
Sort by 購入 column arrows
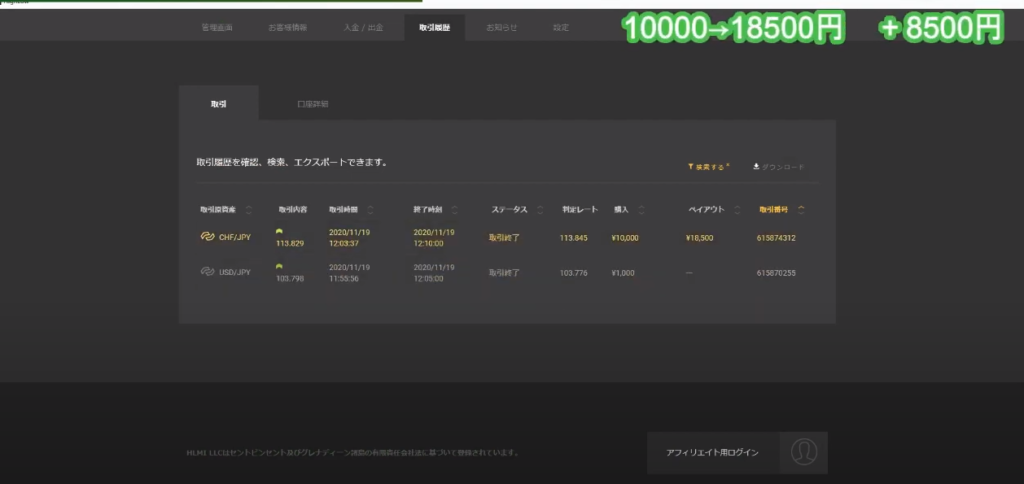pos(641,210)
